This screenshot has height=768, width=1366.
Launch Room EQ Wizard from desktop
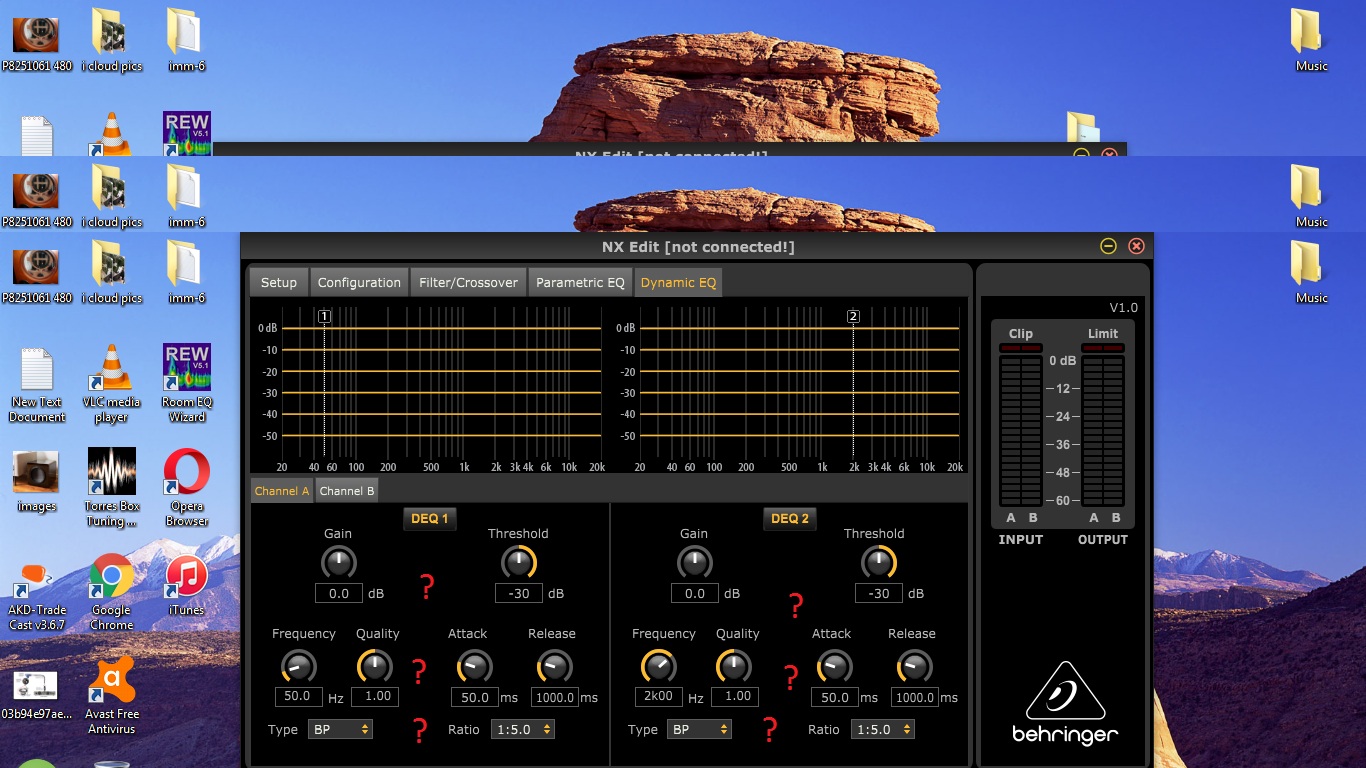pyautogui.click(x=187, y=384)
